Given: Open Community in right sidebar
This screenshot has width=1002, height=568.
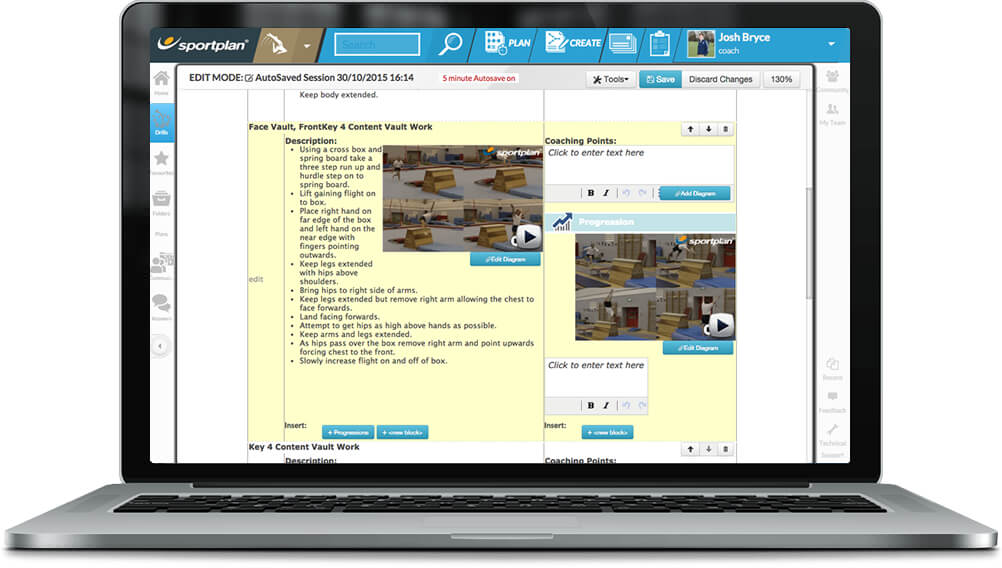Looking at the screenshot, I should pos(832,81).
